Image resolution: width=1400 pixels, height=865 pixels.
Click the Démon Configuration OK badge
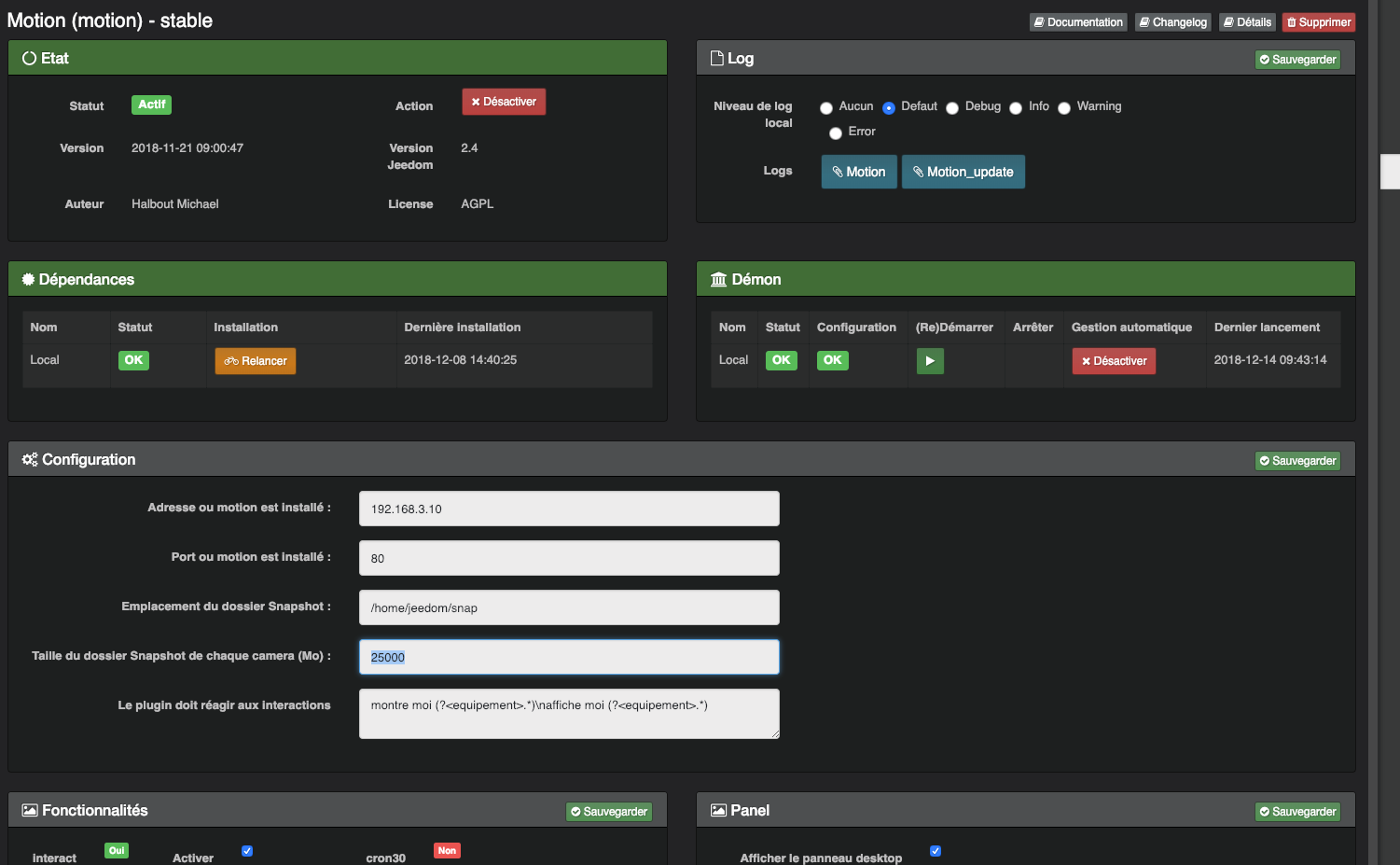pos(833,360)
